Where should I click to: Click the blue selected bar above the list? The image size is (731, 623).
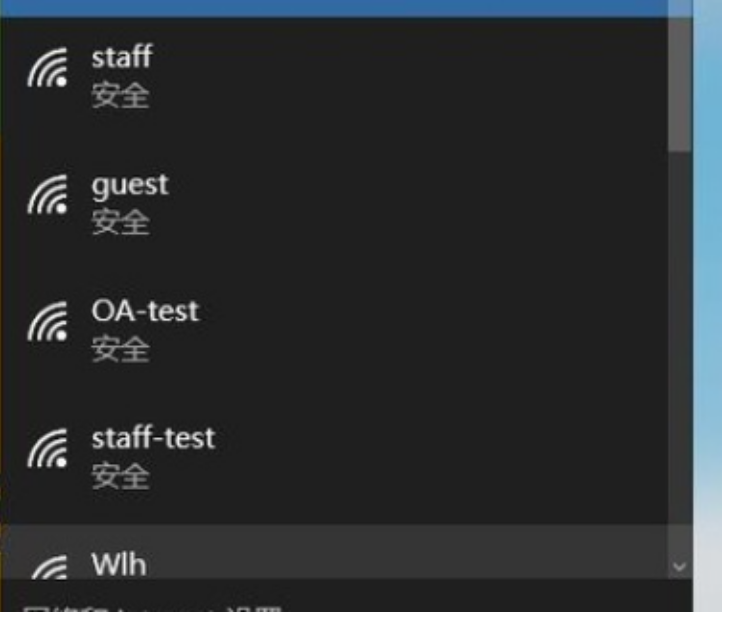340,7
